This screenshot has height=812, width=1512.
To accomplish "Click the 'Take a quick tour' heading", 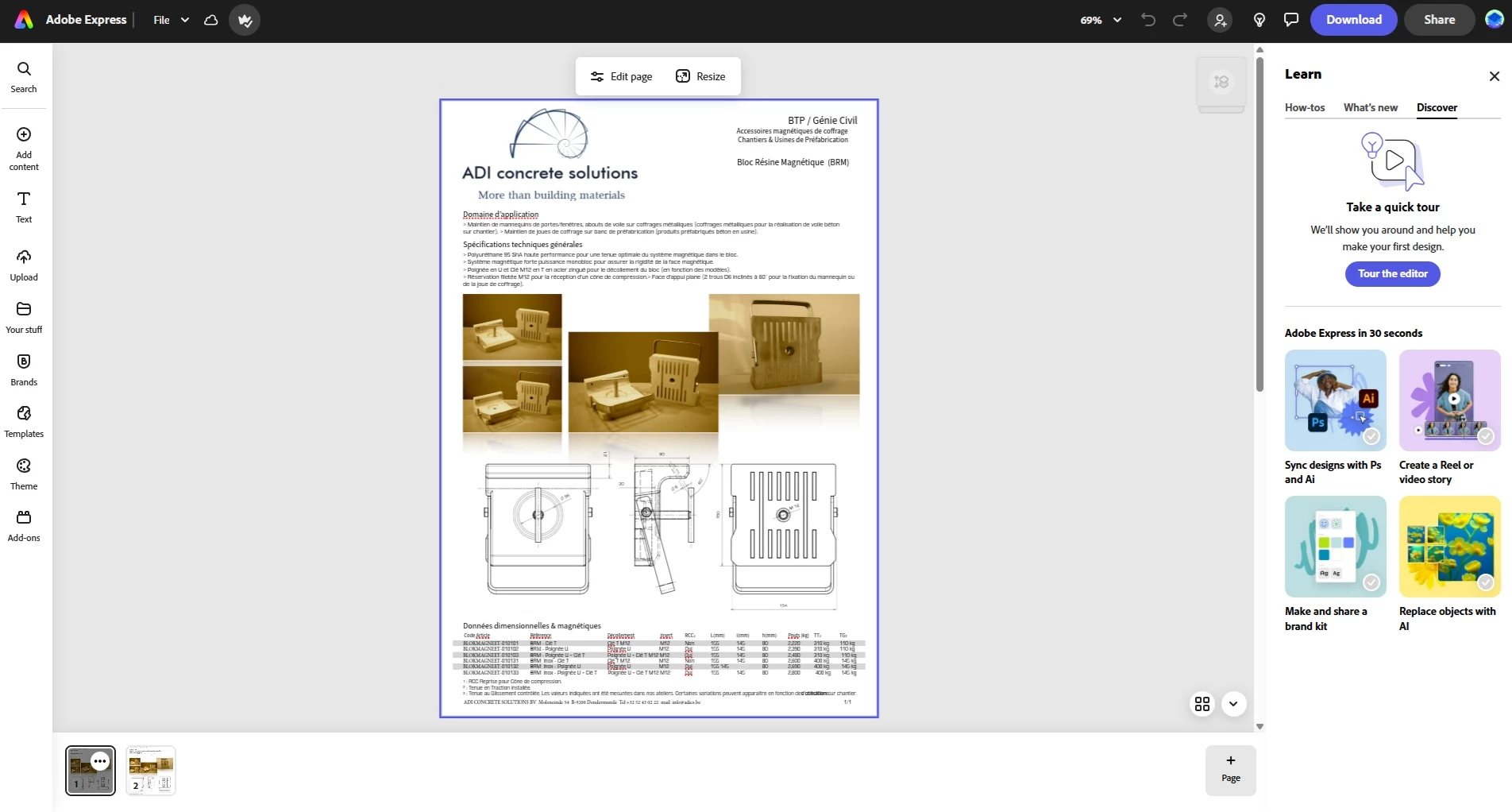I will point(1393,207).
